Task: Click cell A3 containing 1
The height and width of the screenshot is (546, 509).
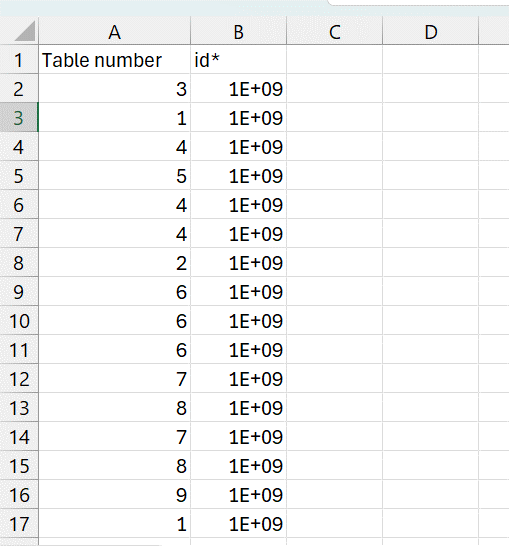Action: tap(115, 118)
